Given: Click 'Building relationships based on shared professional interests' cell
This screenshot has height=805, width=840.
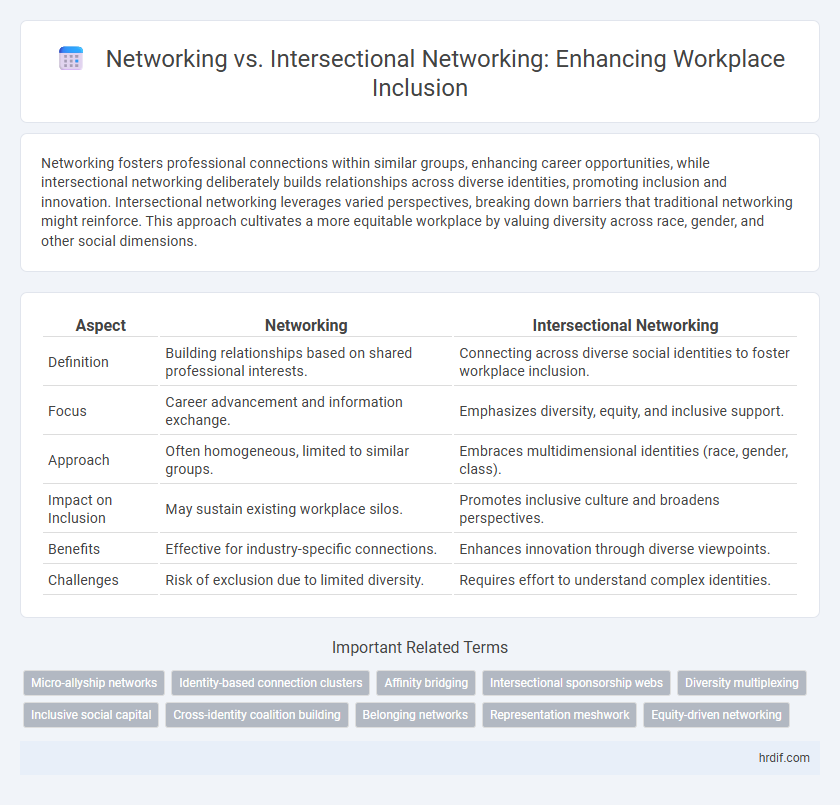Looking at the screenshot, I should click(x=306, y=362).
